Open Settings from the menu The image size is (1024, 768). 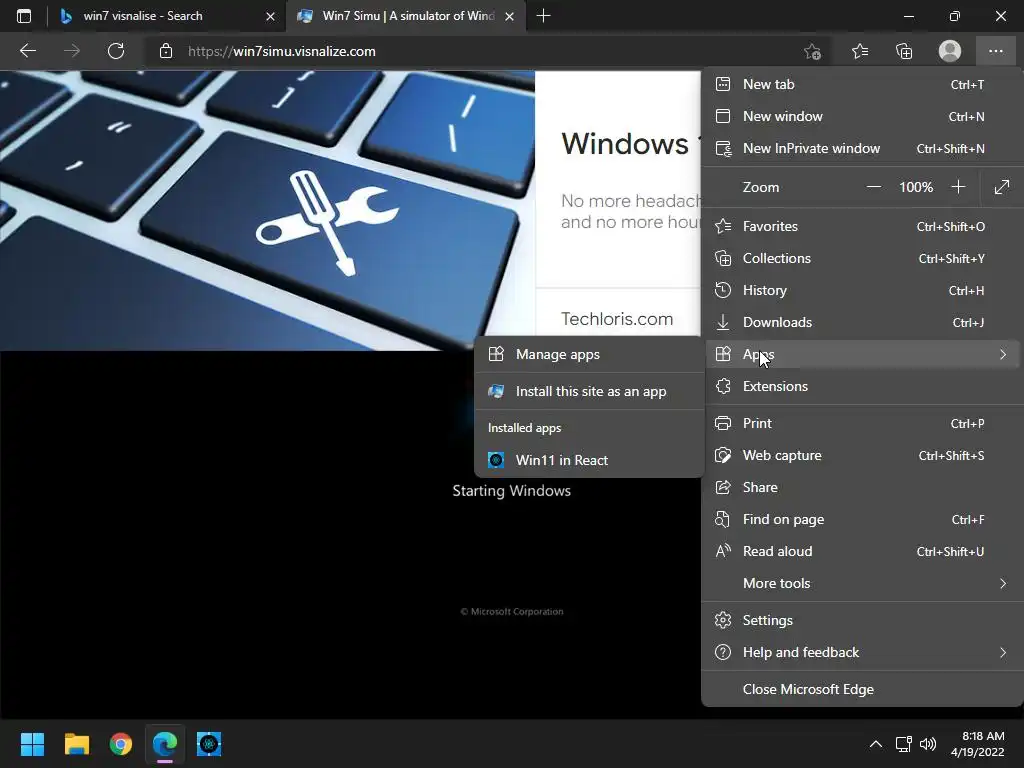pyautogui.click(x=862, y=620)
